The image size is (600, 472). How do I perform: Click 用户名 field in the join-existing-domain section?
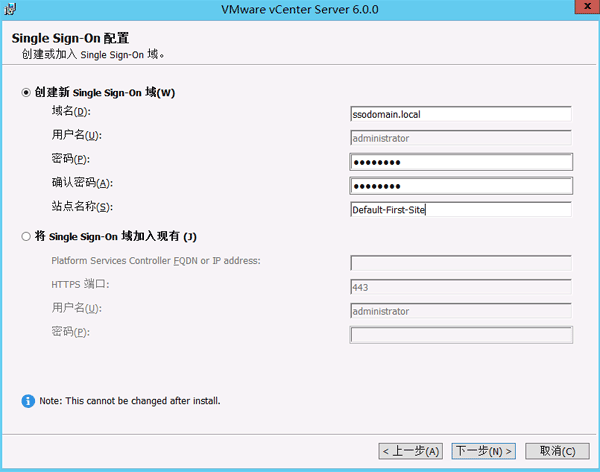tap(460, 311)
